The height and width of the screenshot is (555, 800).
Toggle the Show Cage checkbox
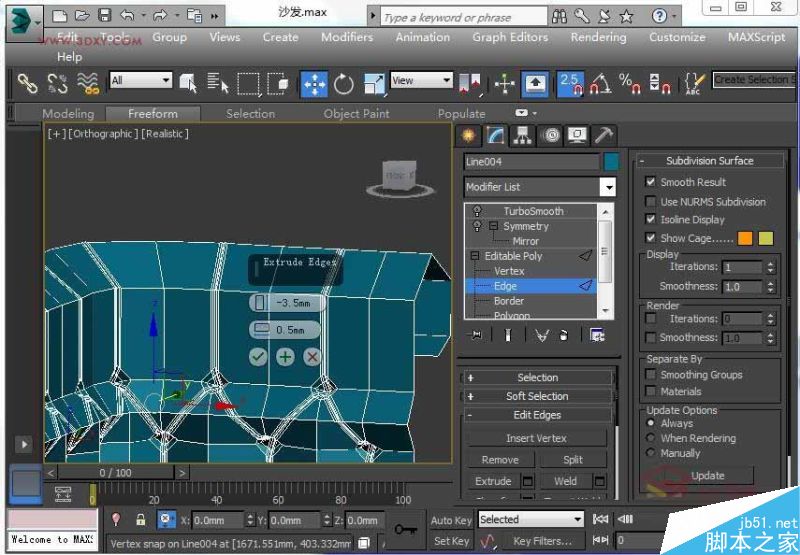click(x=651, y=237)
